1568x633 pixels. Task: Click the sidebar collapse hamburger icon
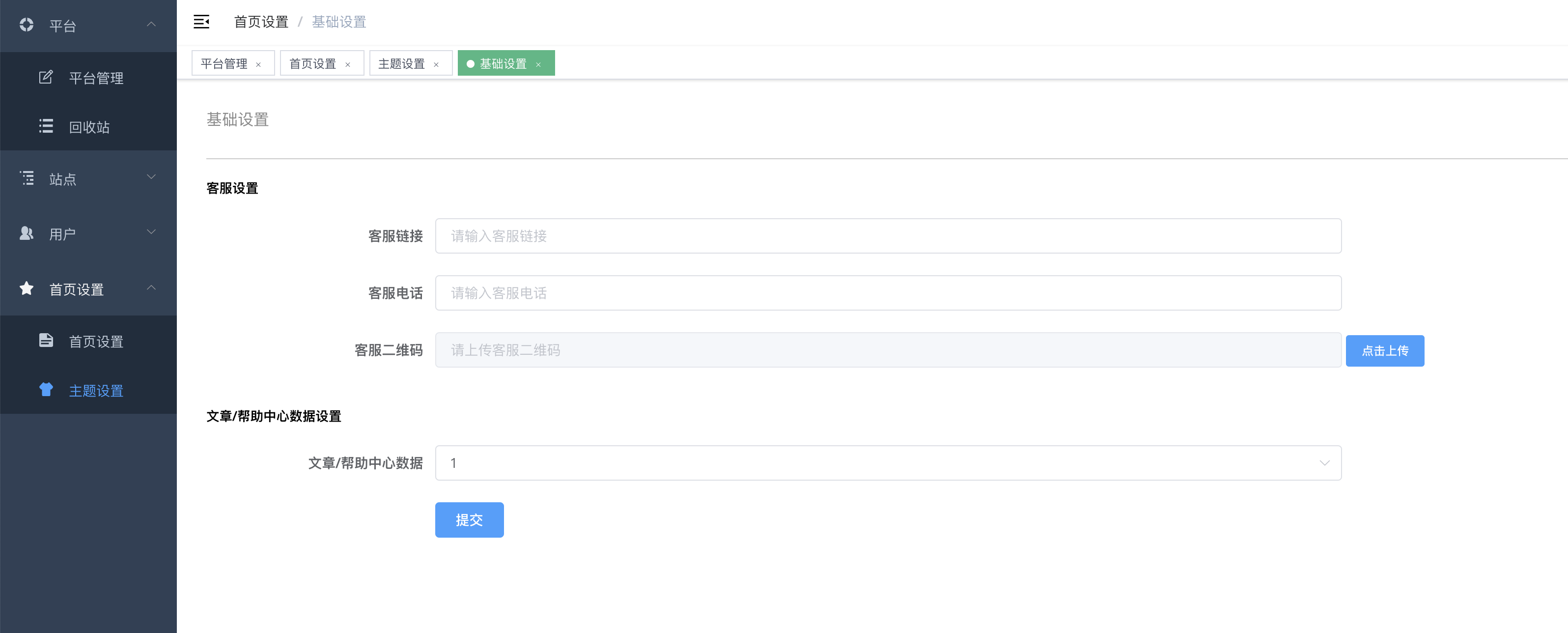201,22
